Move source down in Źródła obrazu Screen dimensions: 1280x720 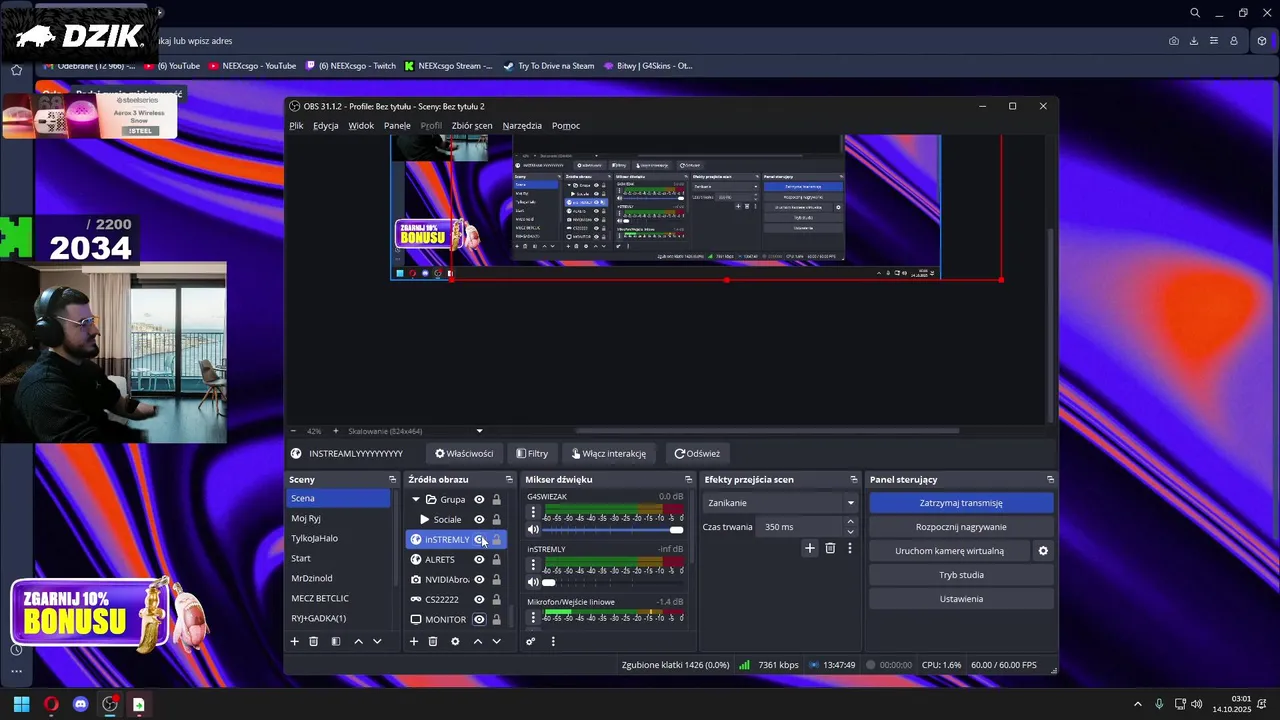pos(496,641)
